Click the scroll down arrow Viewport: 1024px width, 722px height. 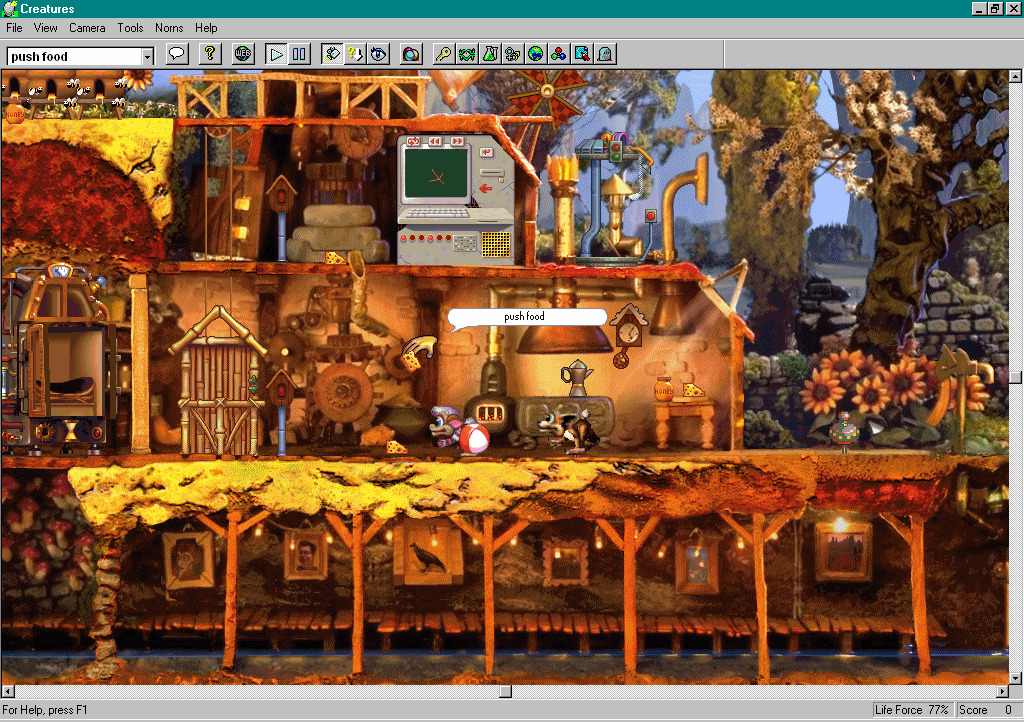pos(1016,679)
